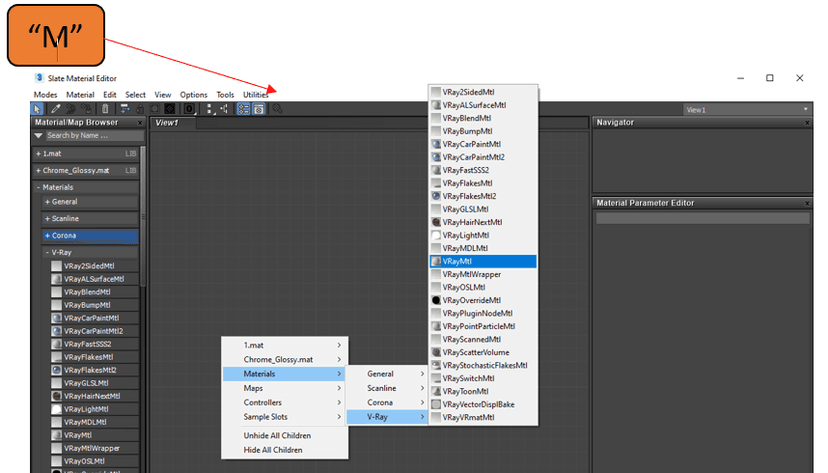
Task: Close the Navigator panel
Action: (x=807, y=122)
